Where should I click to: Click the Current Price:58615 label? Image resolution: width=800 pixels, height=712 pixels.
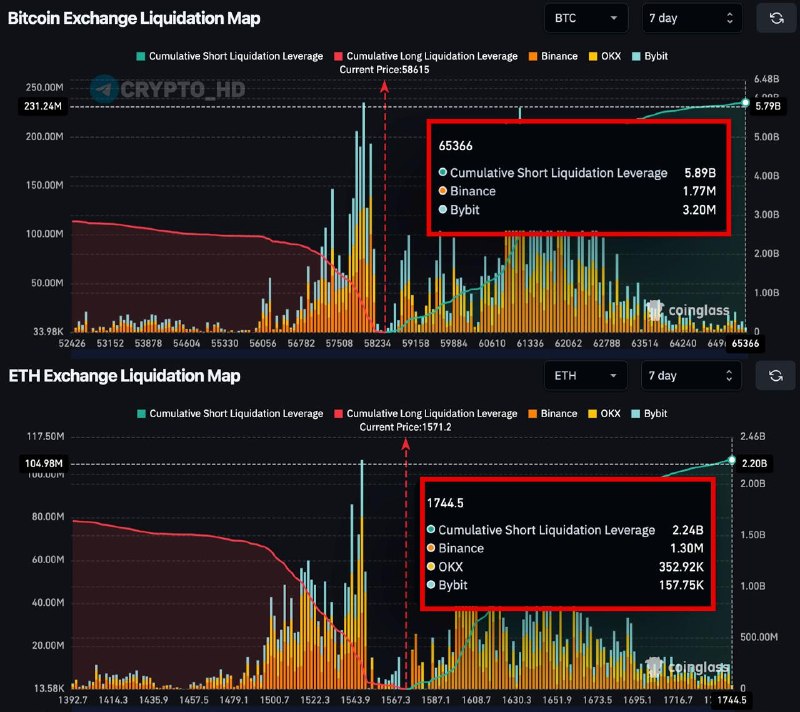(384, 69)
